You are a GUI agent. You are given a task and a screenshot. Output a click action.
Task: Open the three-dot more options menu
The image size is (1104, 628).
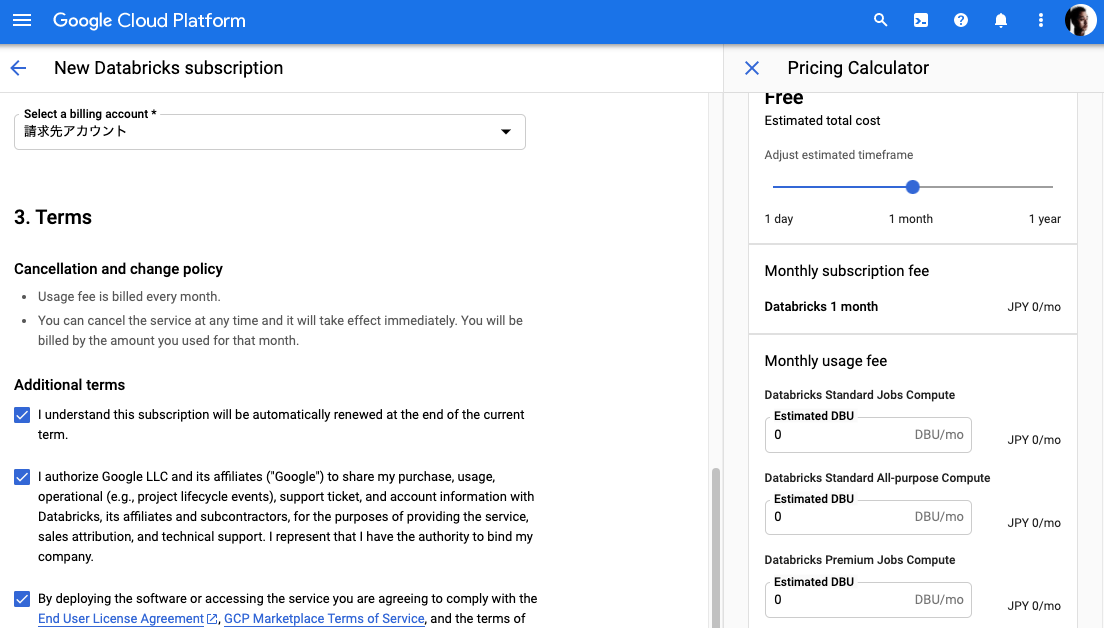[x=1041, y=20]
